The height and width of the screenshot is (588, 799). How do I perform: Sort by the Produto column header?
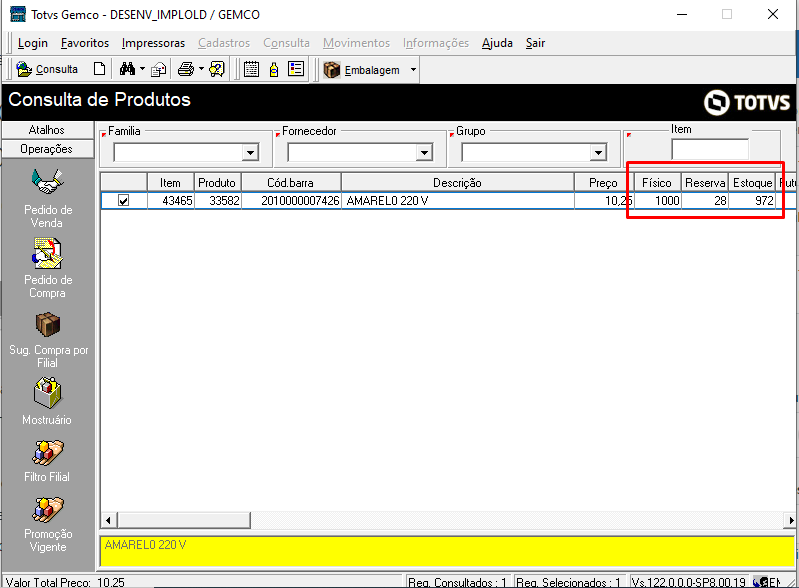tap(217, 182)
